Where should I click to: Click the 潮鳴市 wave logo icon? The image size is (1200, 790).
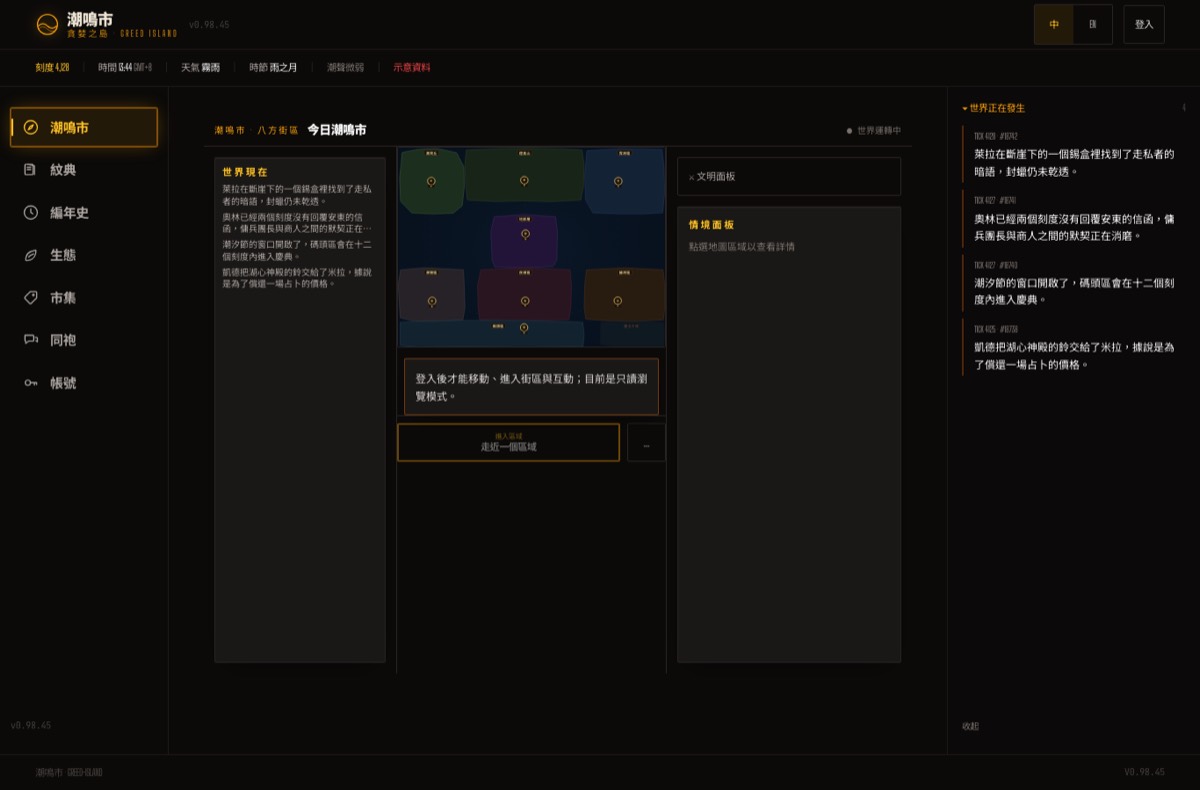click(47, 24)
